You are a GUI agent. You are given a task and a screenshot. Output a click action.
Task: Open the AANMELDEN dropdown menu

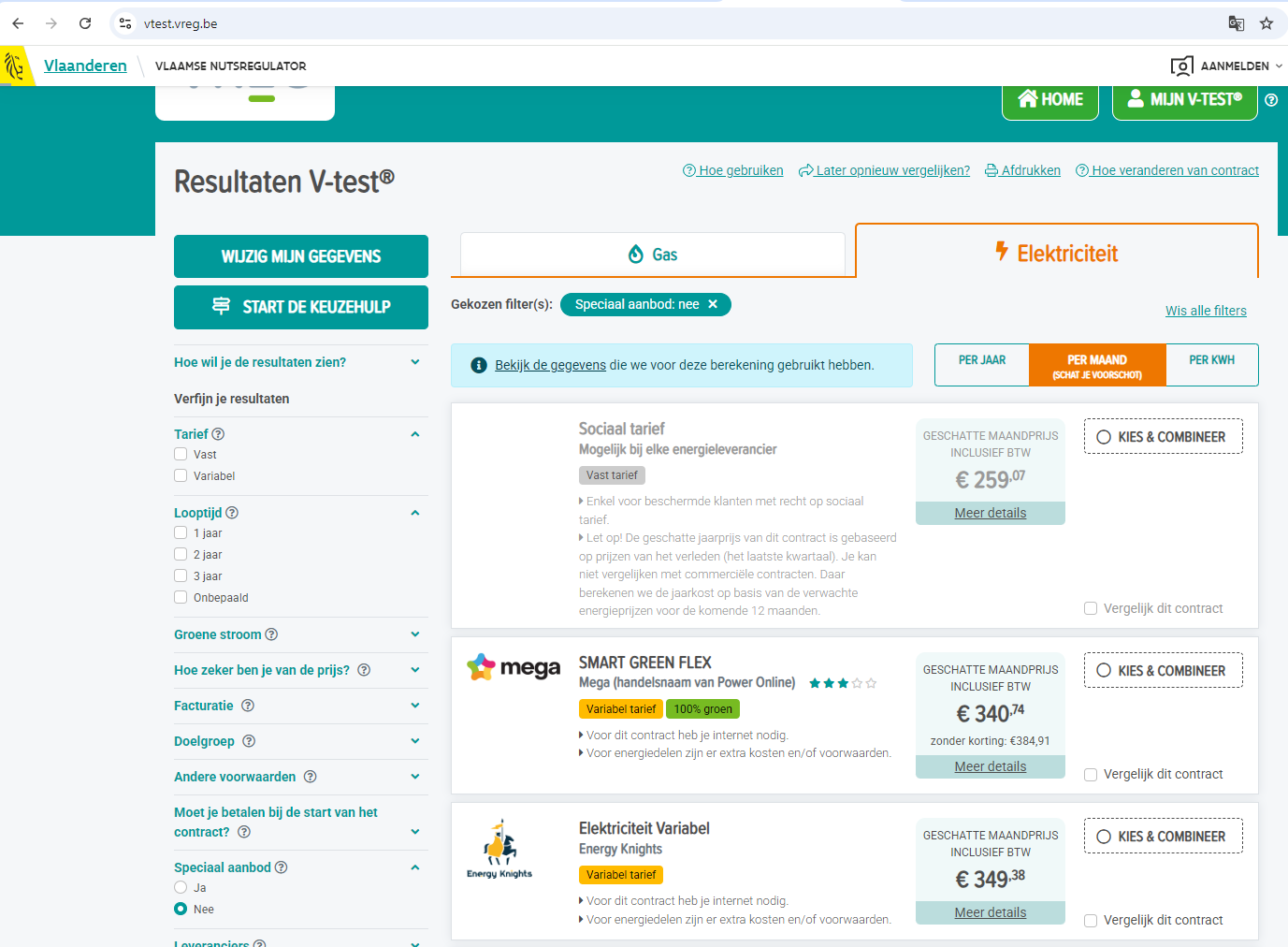coord(1226,66)
